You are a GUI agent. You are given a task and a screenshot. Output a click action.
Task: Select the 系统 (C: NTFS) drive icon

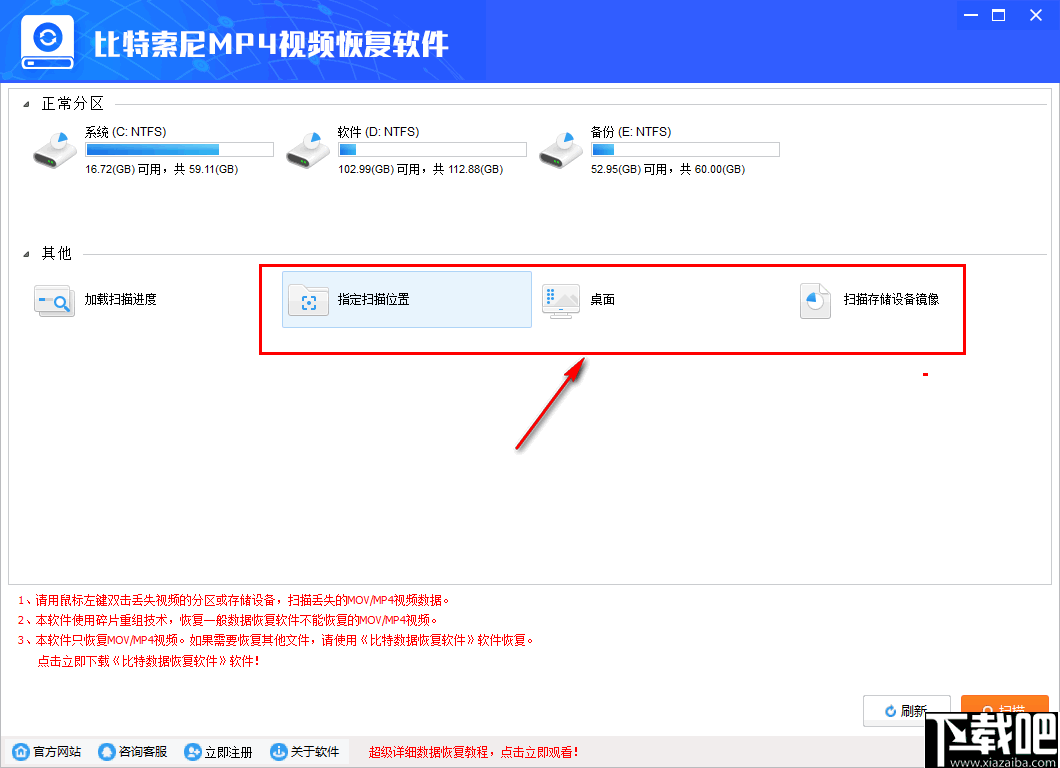point(55,150)
